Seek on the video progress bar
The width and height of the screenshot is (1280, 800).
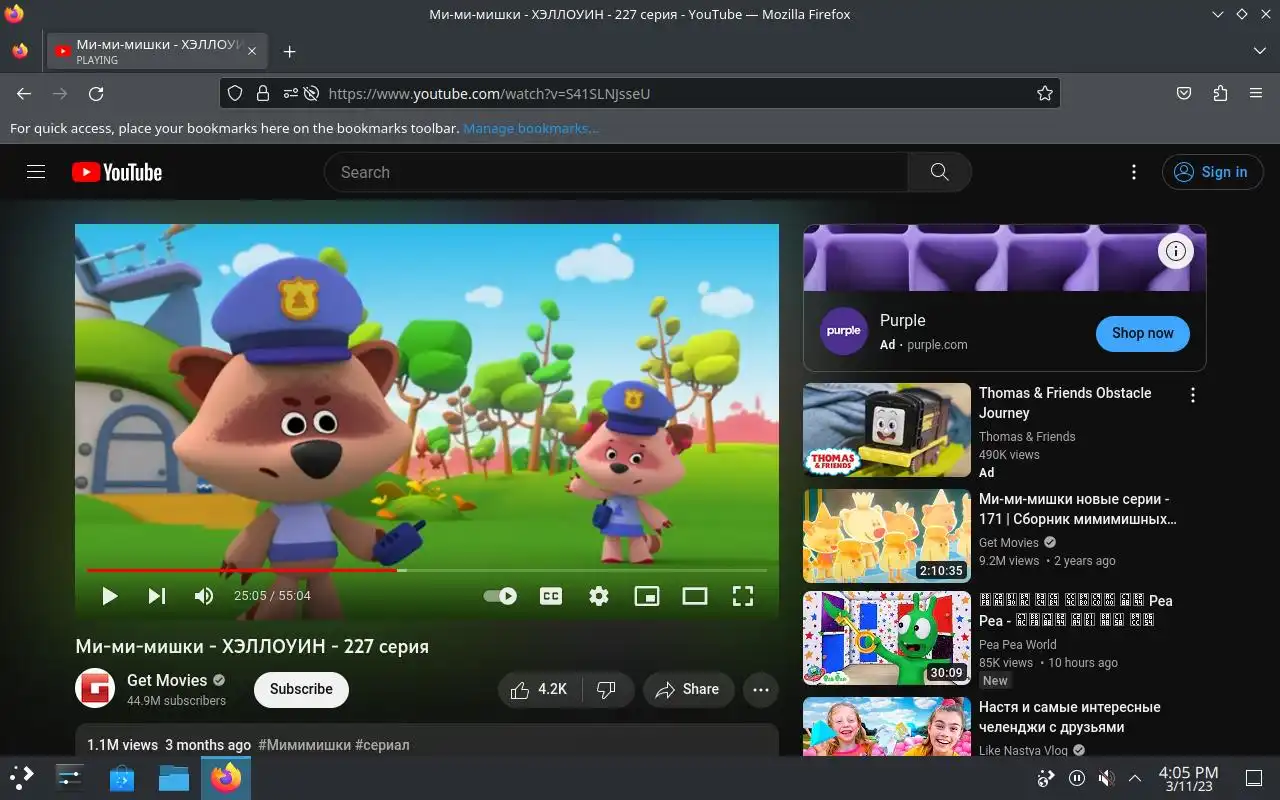coord(427,570)
